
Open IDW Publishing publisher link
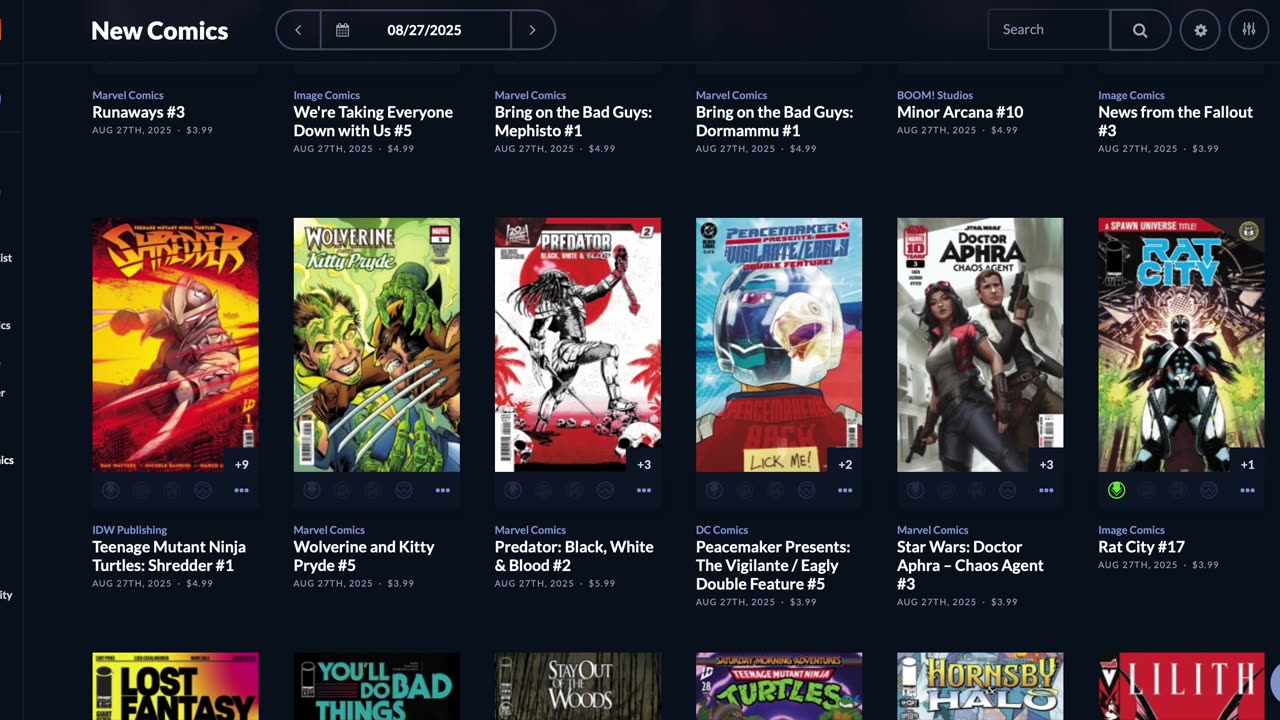click(129, 530)
